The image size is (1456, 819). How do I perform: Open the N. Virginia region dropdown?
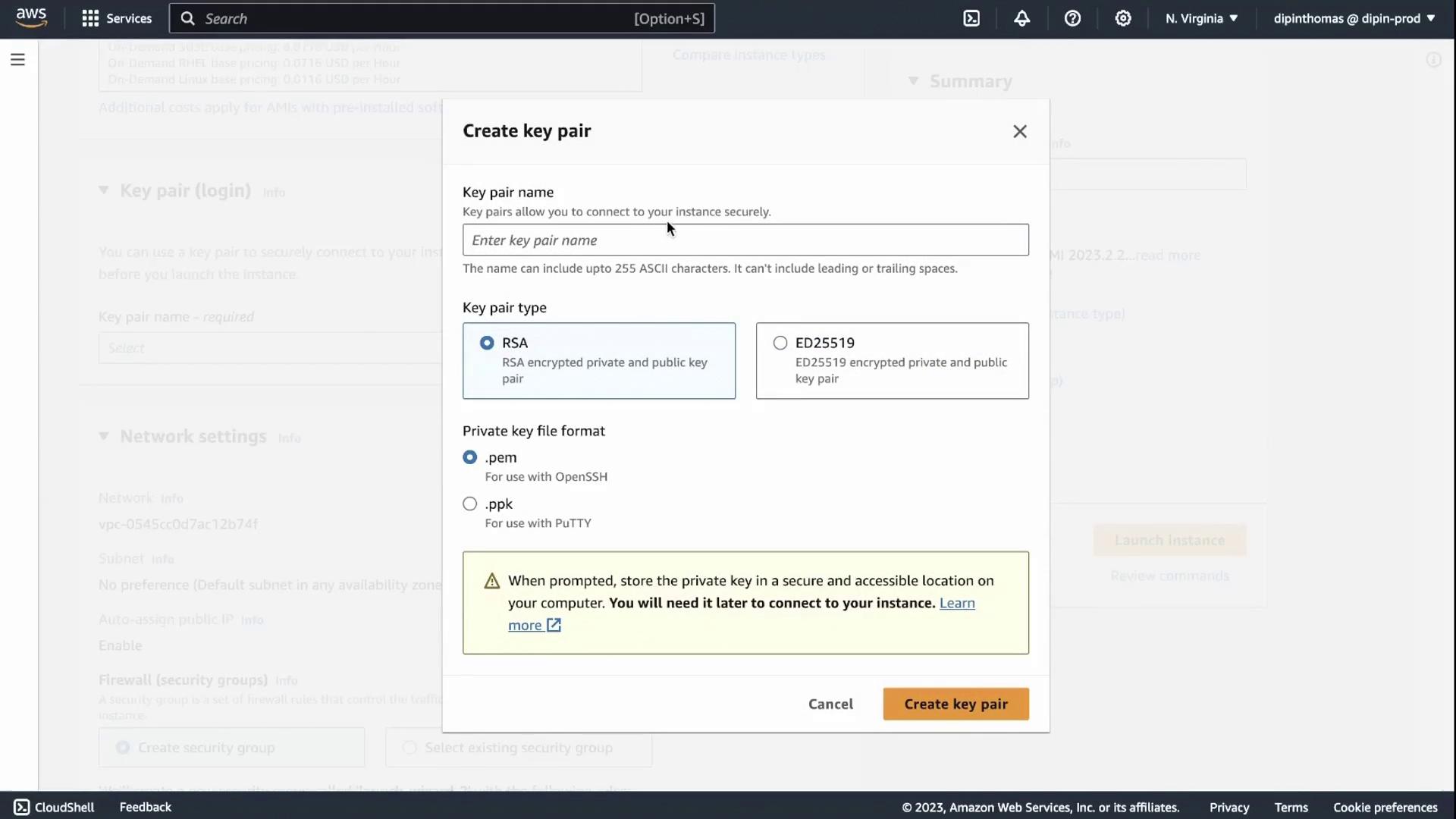(x=1201, y=18)
